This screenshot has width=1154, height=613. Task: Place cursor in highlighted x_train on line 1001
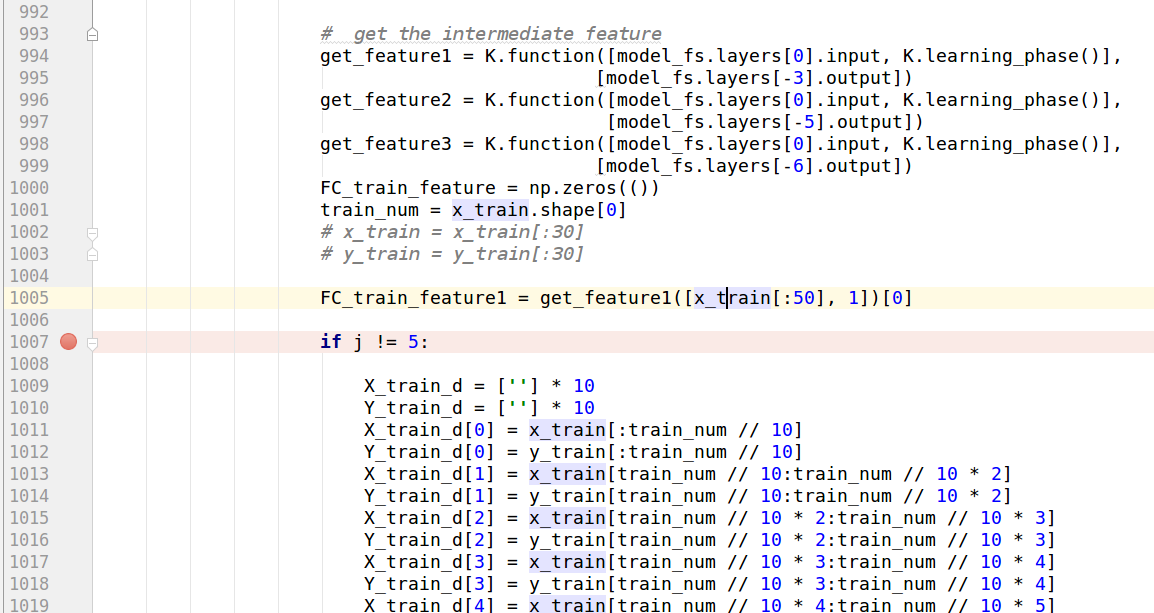tap(490, 209)
